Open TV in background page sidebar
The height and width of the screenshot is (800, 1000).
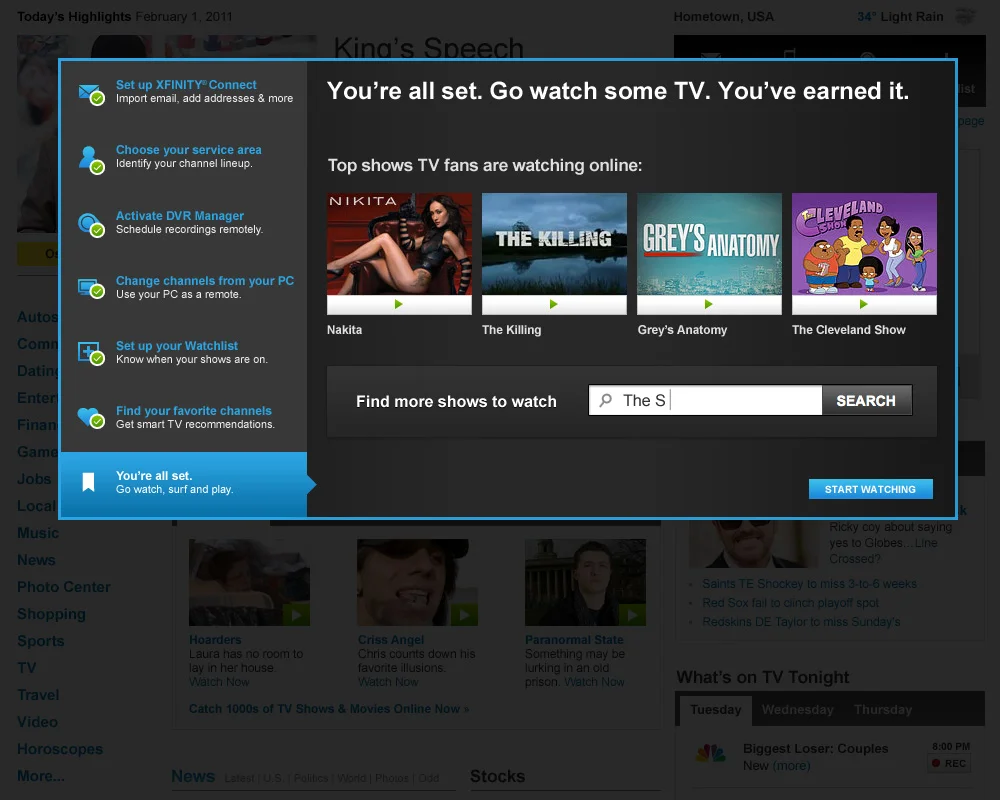27,667
